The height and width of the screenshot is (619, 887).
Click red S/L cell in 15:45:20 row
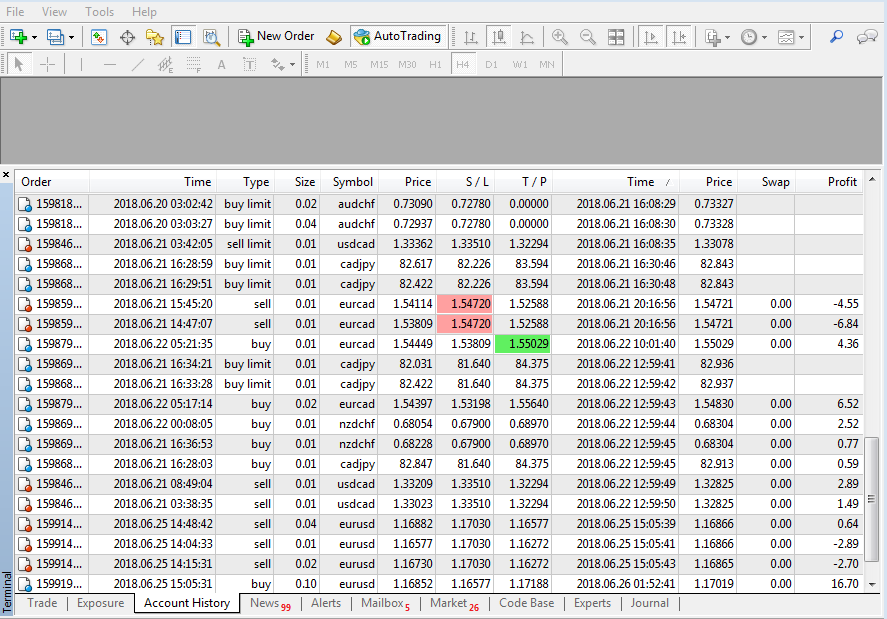point(464,304)
